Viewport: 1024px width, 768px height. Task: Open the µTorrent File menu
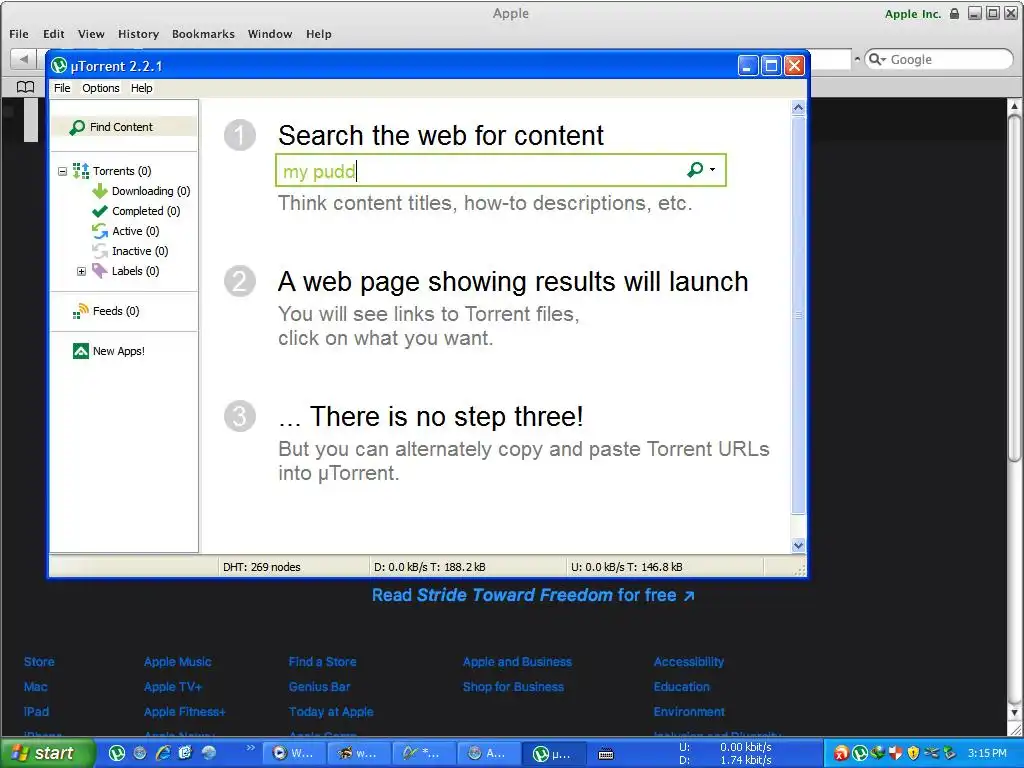62,88
